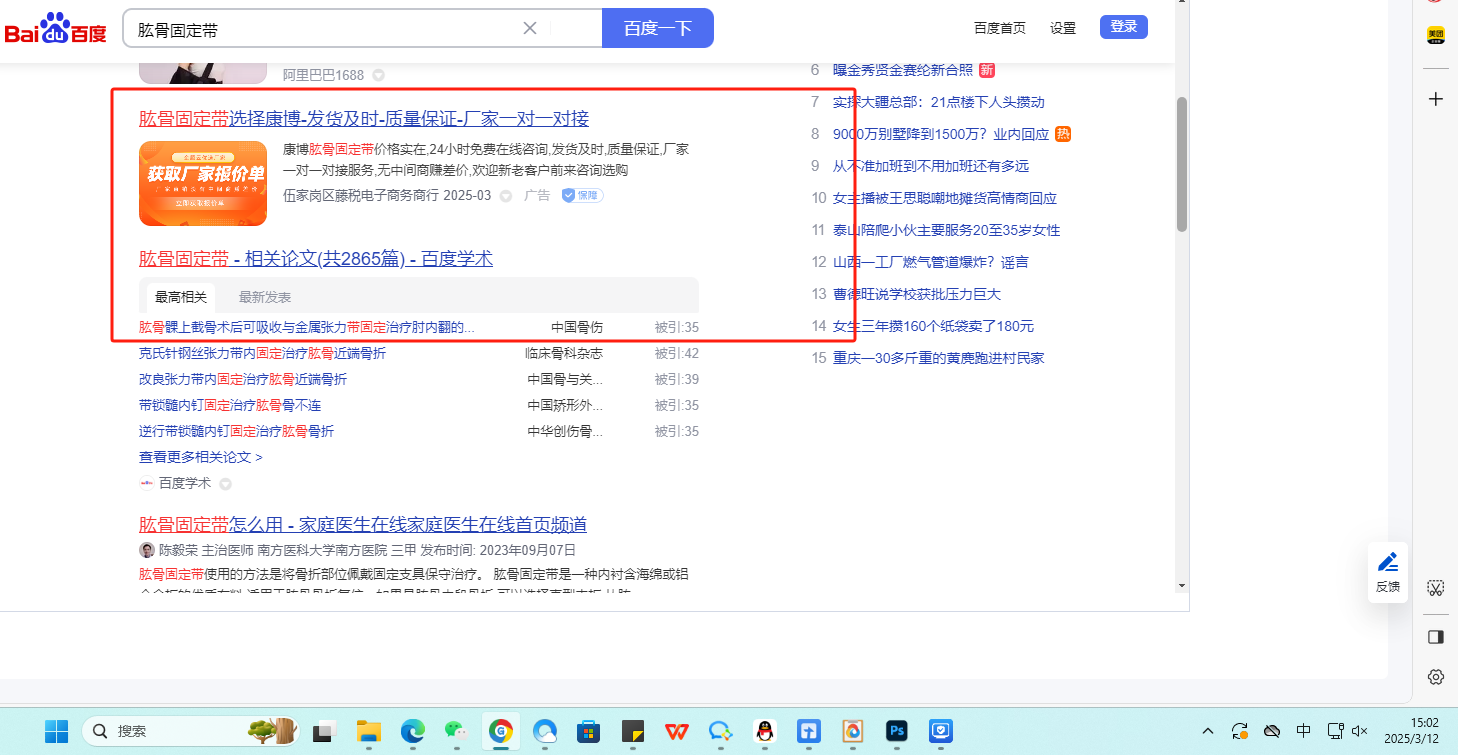
Task: Toggle the Chinese input method indicator
Action: coord(1303,731)
